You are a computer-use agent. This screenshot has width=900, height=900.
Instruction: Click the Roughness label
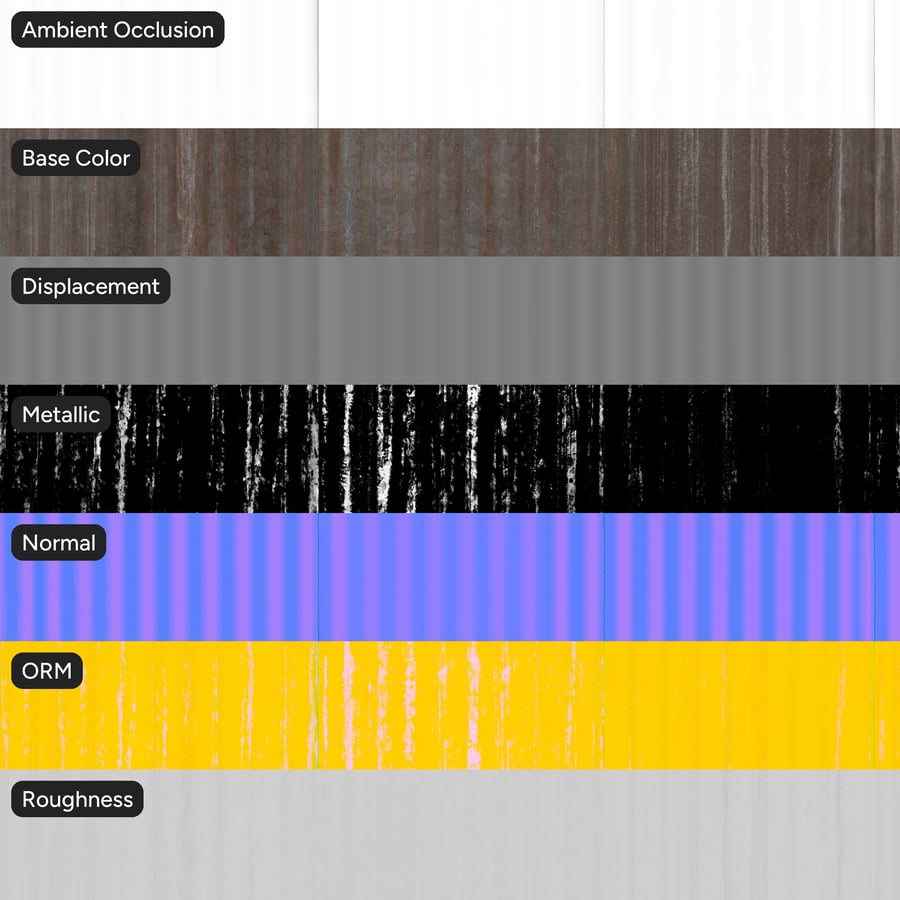click(77, 799)
